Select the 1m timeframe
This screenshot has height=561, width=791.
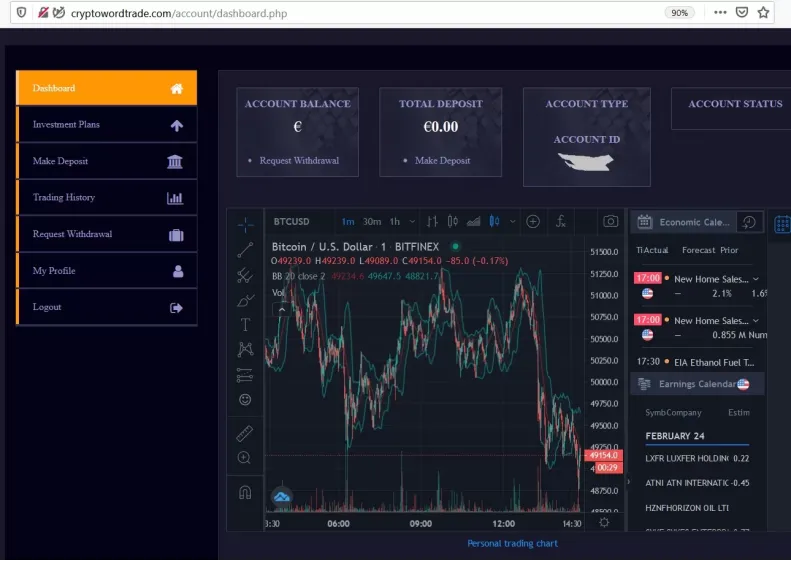pos(348,221)
